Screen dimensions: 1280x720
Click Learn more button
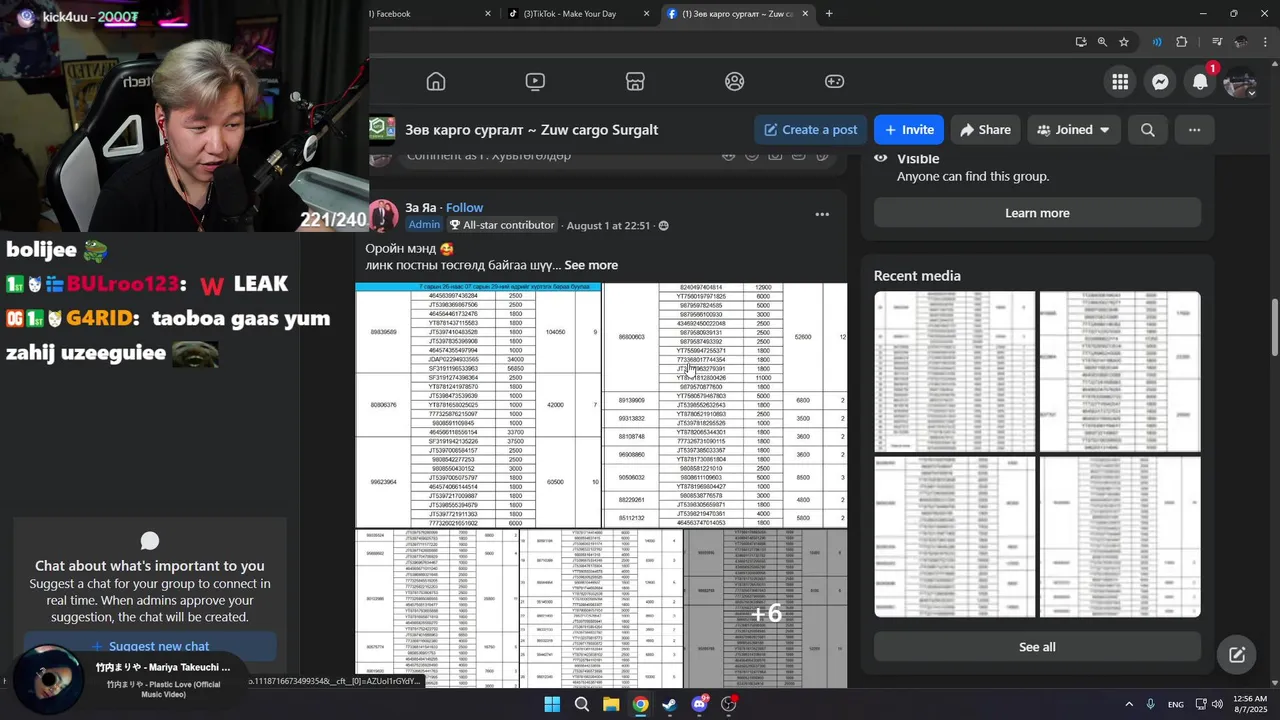tap(1037, 213)
